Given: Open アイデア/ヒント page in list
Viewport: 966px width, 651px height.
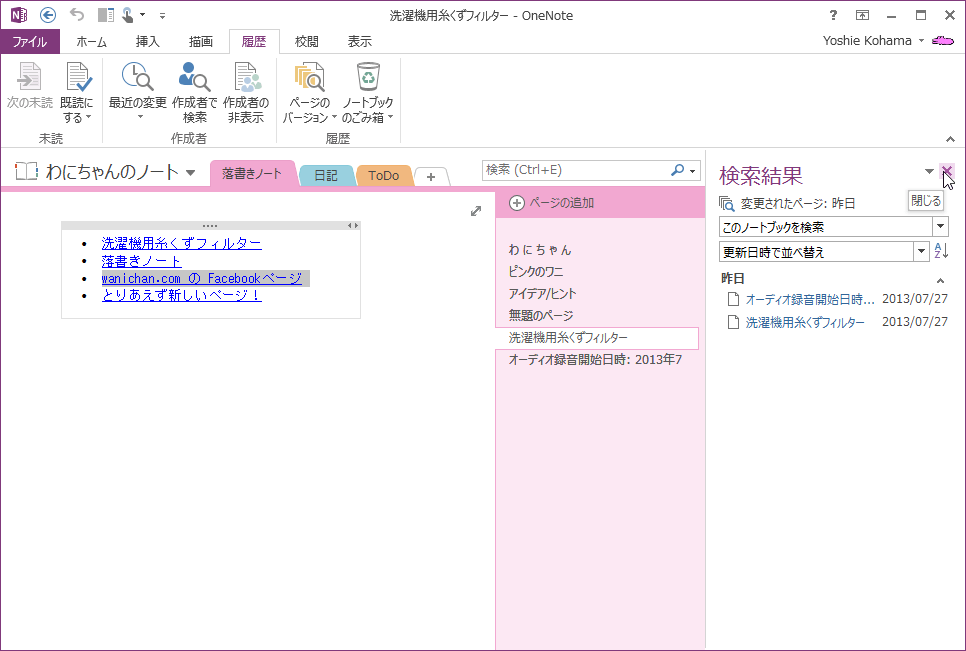Looking at the screenshot, I should tap(542, 294).
